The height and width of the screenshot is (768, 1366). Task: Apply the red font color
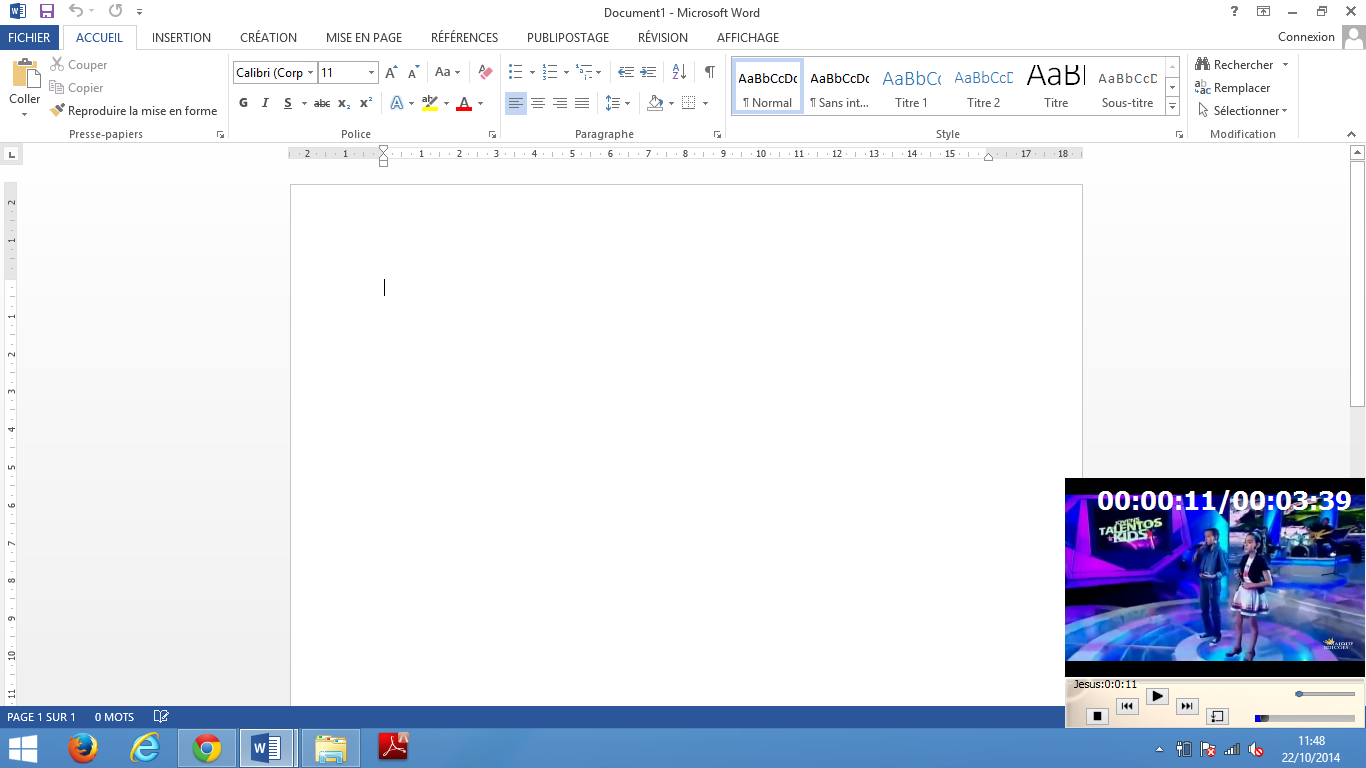[463, 103]
